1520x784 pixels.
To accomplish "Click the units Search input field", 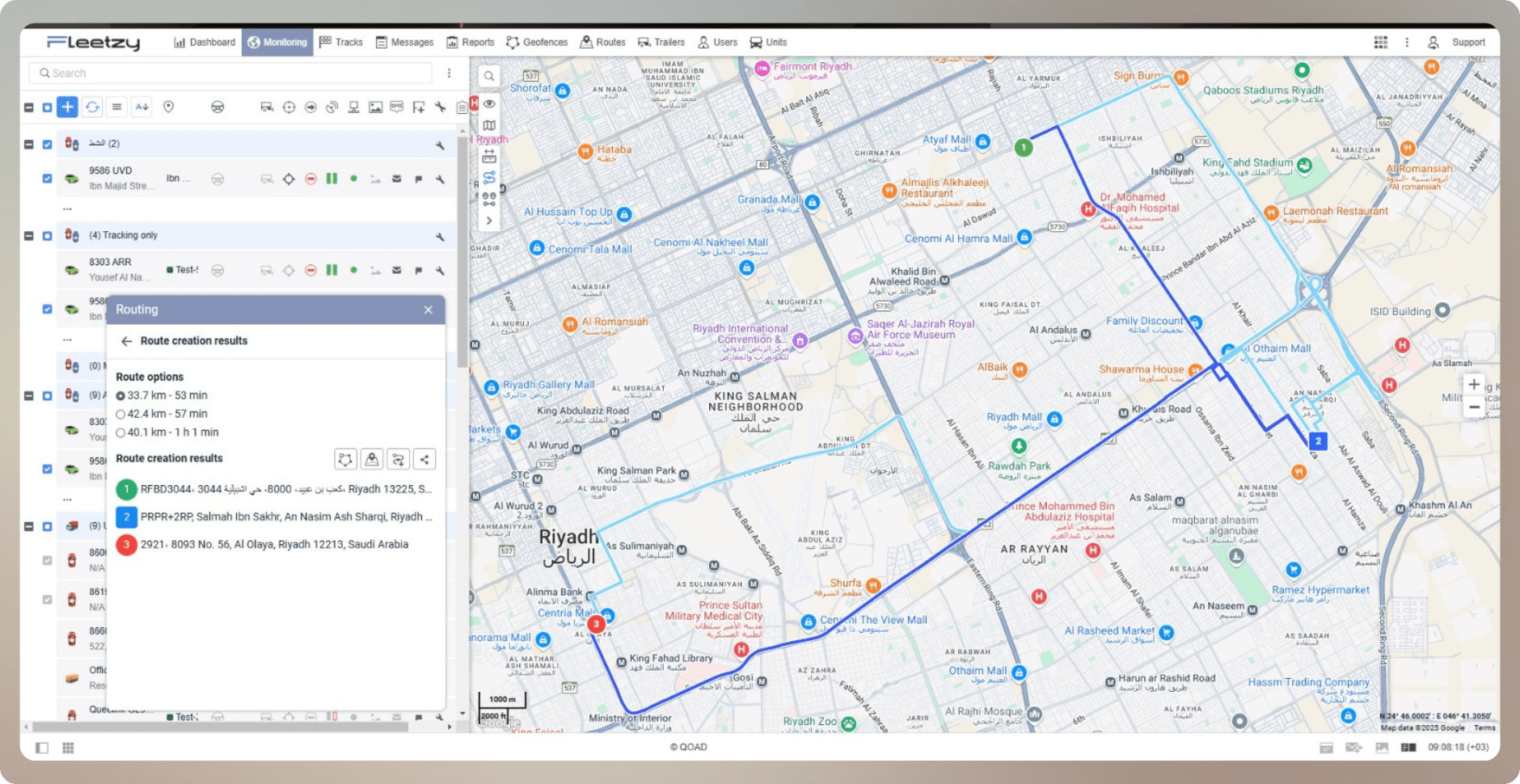I will 234,73.
